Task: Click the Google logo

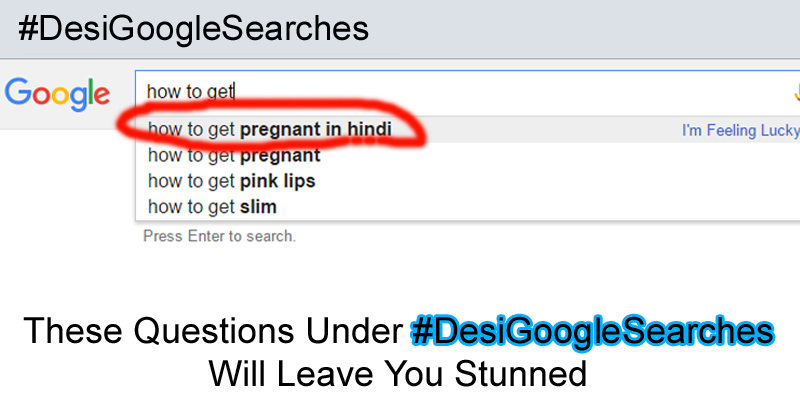Action: point(57,94)
